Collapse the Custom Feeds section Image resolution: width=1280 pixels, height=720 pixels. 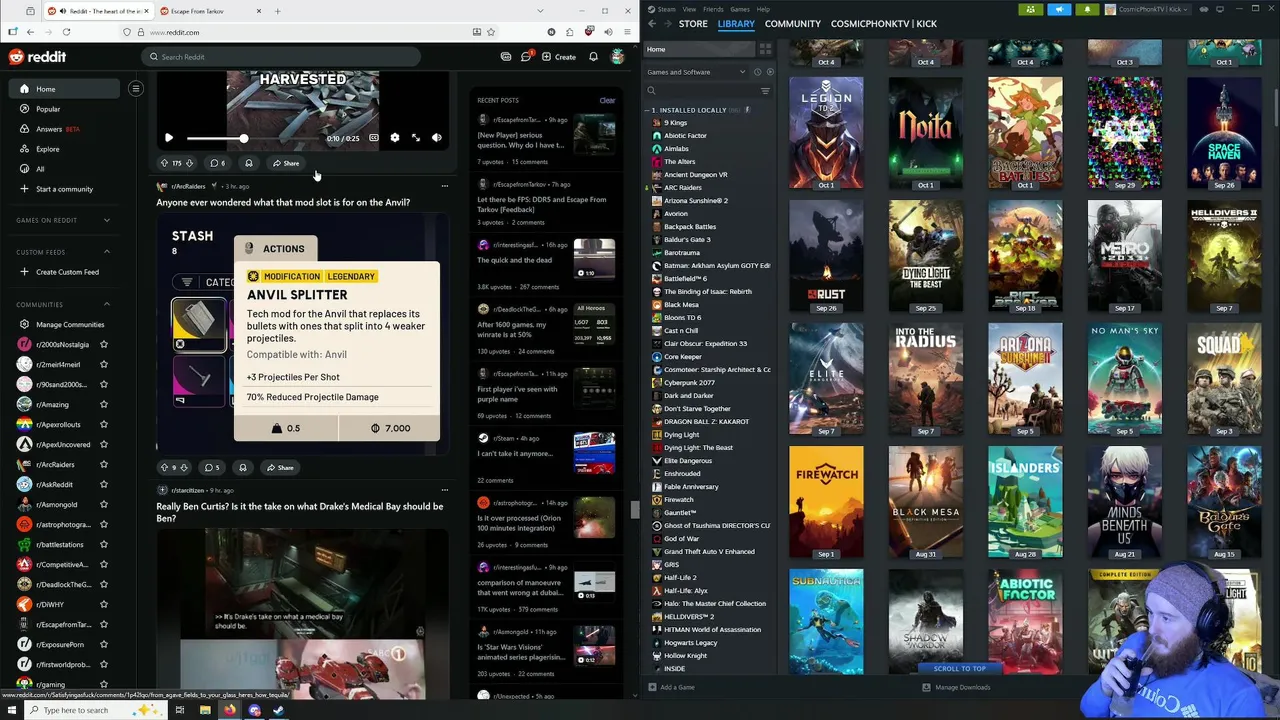pyautogui.click(x=107, y=252)
